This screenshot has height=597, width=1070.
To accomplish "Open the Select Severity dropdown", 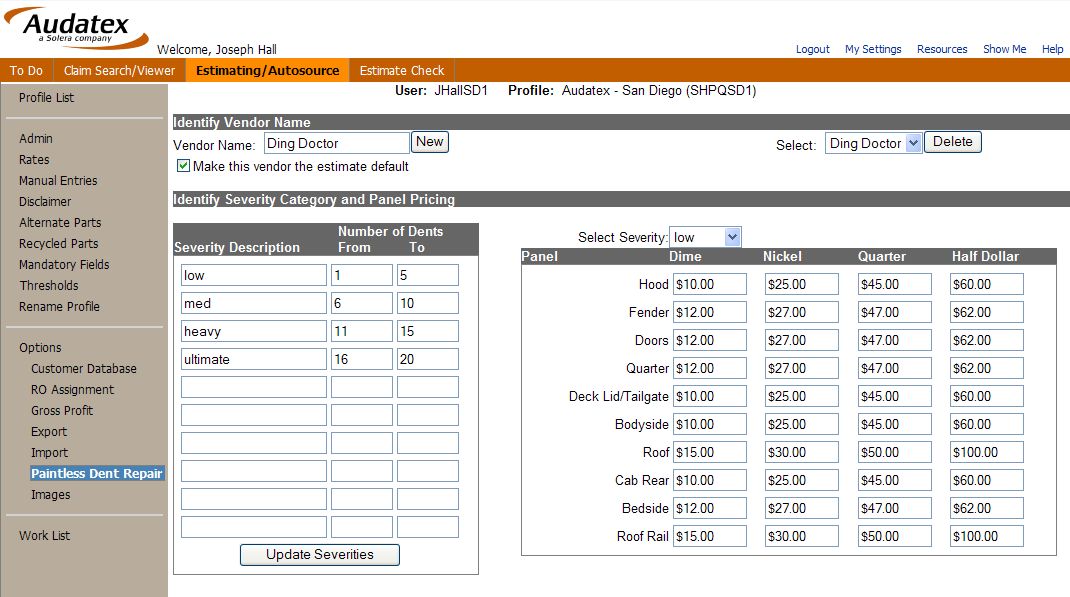I will click(705, 237).
